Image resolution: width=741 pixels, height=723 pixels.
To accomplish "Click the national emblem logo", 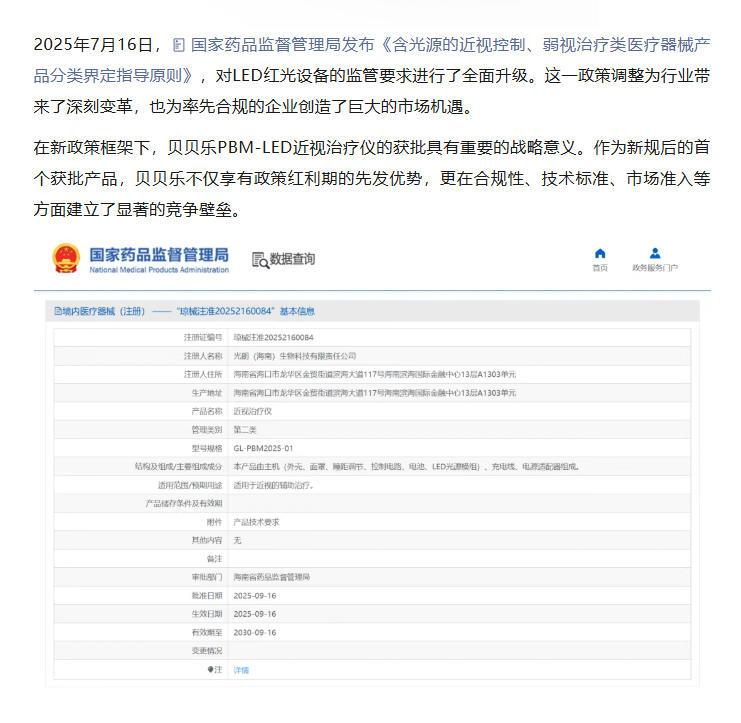I will [66, 259].
